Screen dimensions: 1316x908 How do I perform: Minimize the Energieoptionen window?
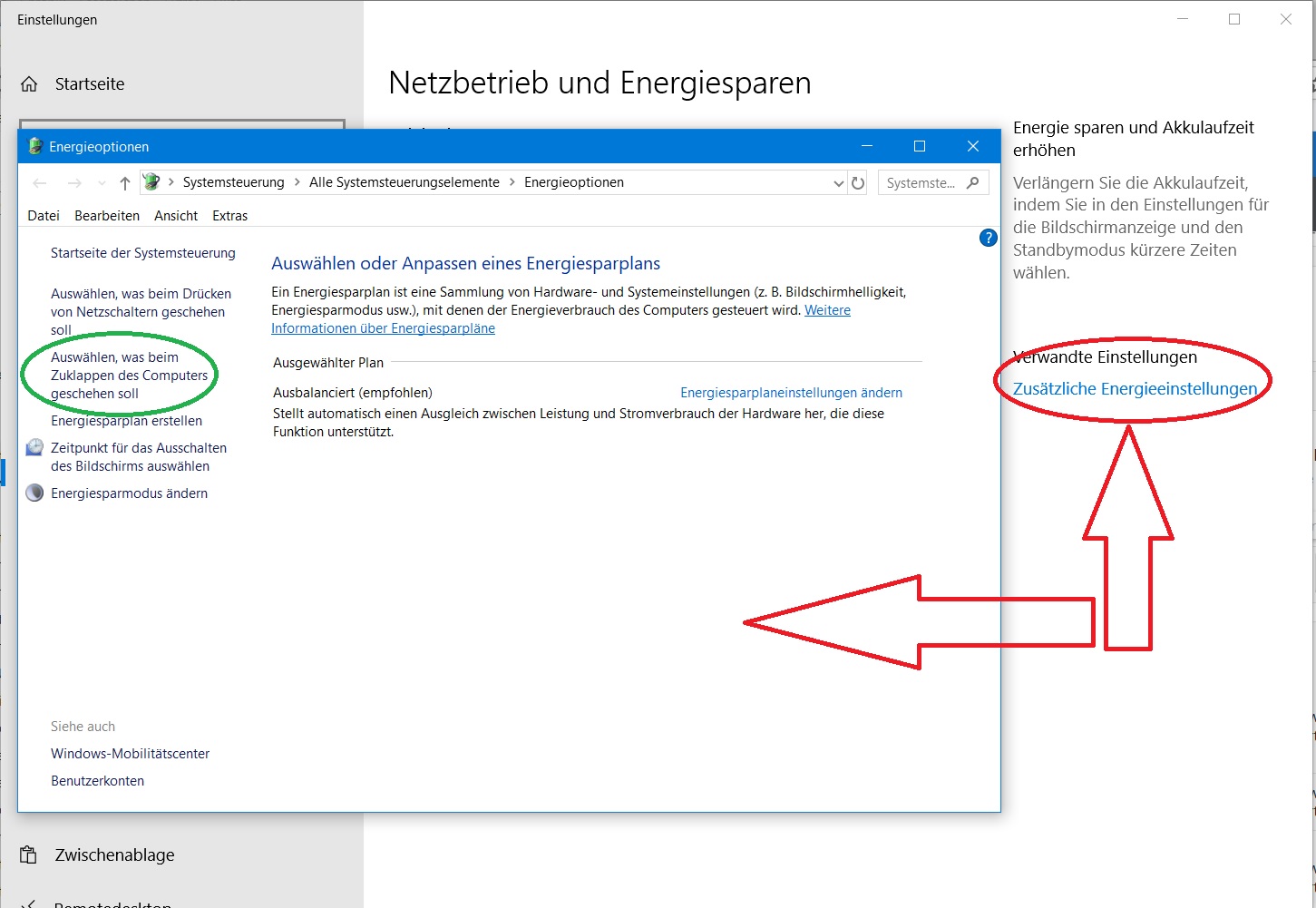point(867,146)
